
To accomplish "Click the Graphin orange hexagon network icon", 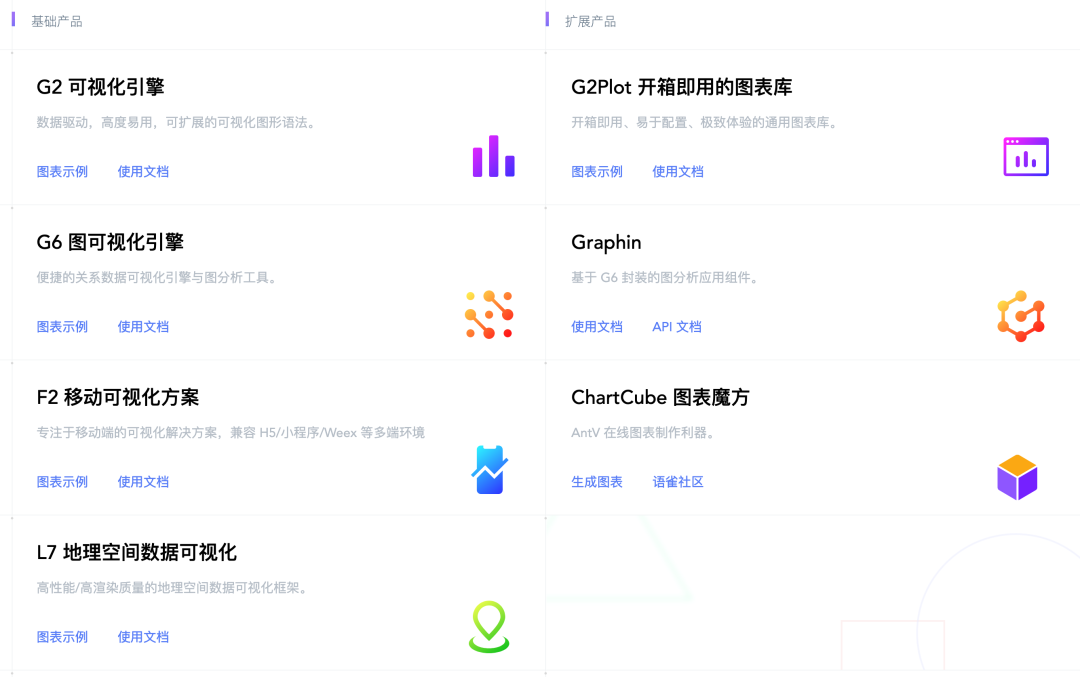I will click(1021, 316).
